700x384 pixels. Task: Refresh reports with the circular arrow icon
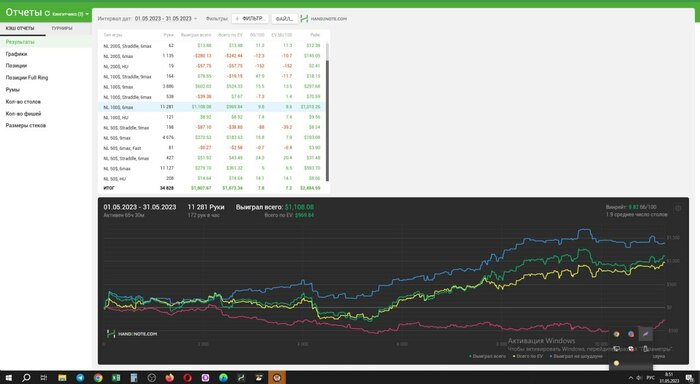tap(47, 13)
